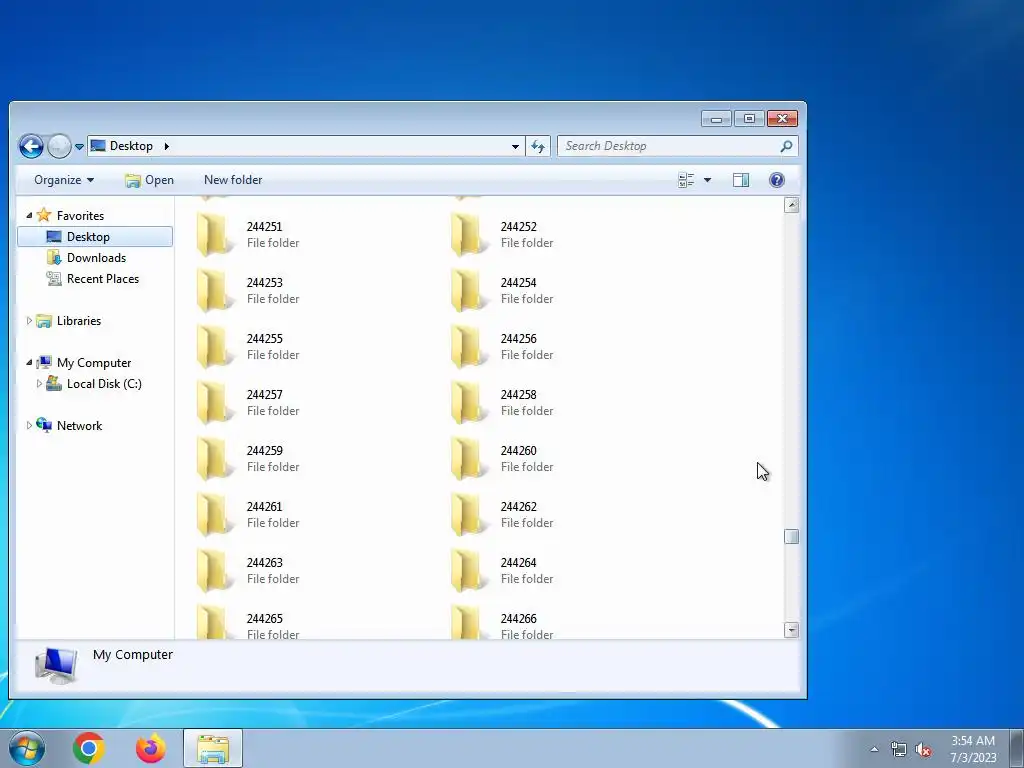This screenshot has width=1024, height=768.
Task: Select the folder icon for 244252
Action: pos(469,234)
